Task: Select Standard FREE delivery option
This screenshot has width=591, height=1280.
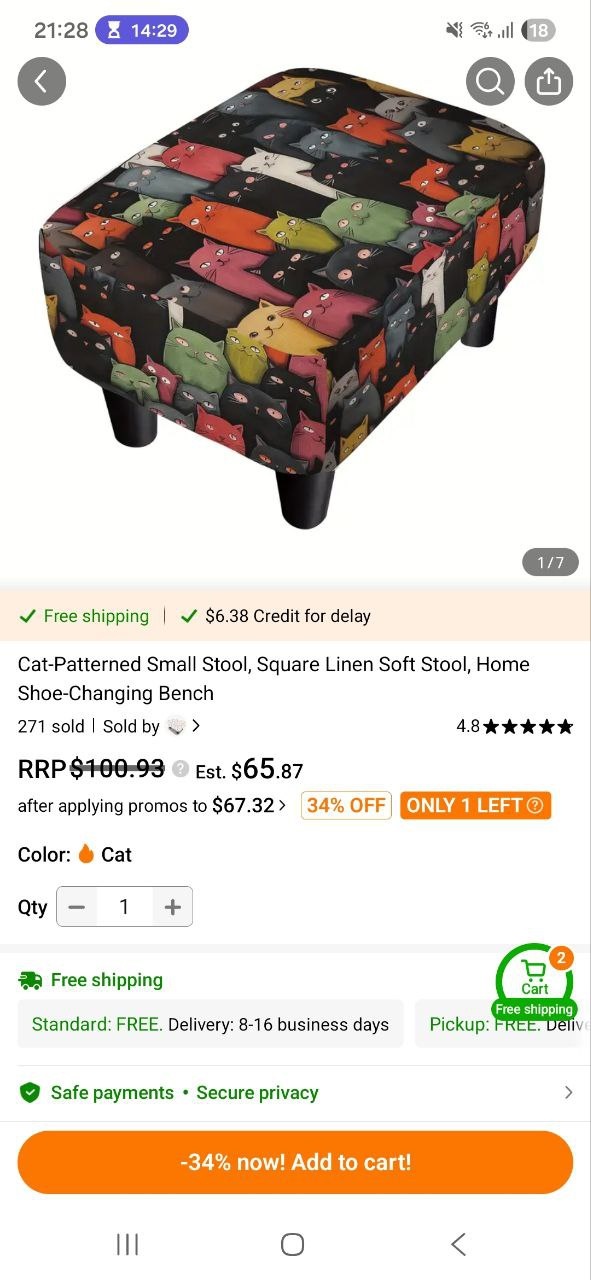Action: coord(210,1024)
